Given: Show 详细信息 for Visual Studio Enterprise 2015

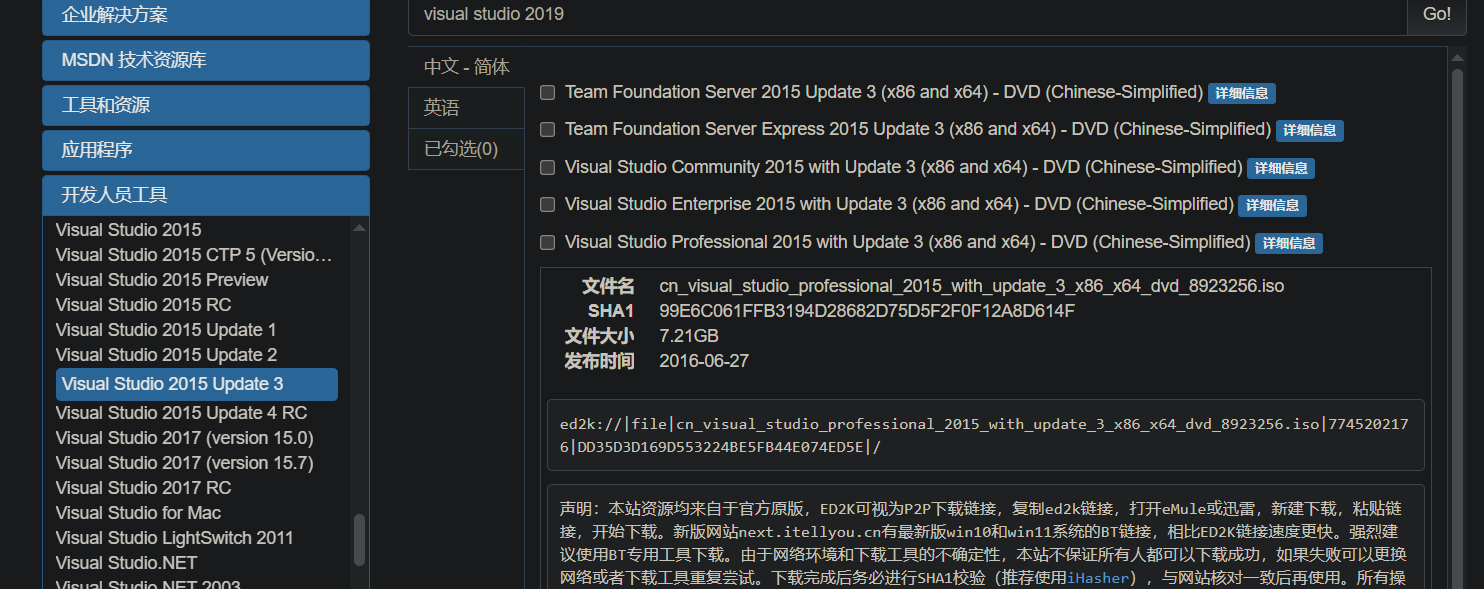Looking at the screenshot, I should [x=1272, y=205].
